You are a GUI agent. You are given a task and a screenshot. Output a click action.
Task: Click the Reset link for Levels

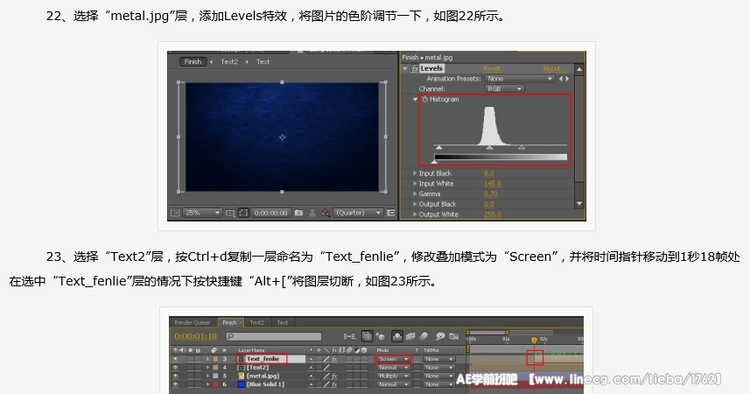pos(491,68)
